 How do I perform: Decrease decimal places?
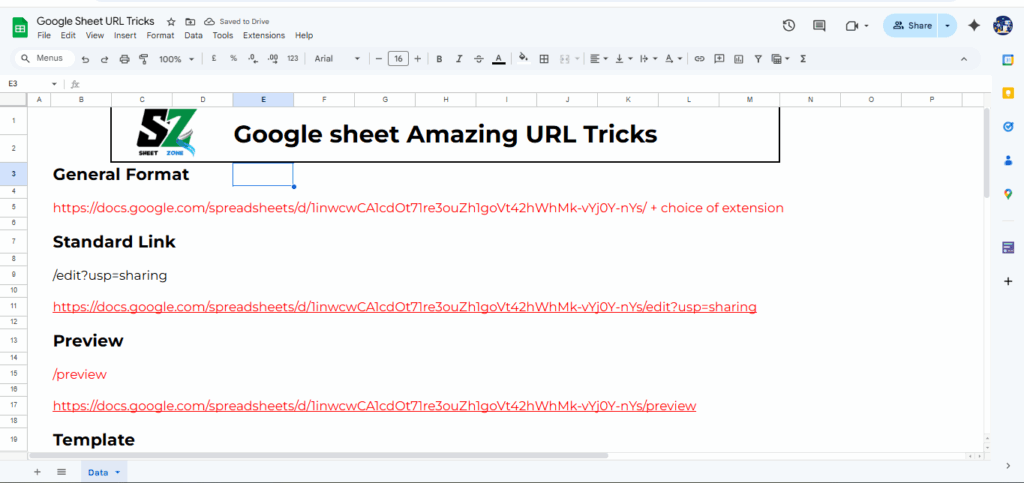coord(253,59)
